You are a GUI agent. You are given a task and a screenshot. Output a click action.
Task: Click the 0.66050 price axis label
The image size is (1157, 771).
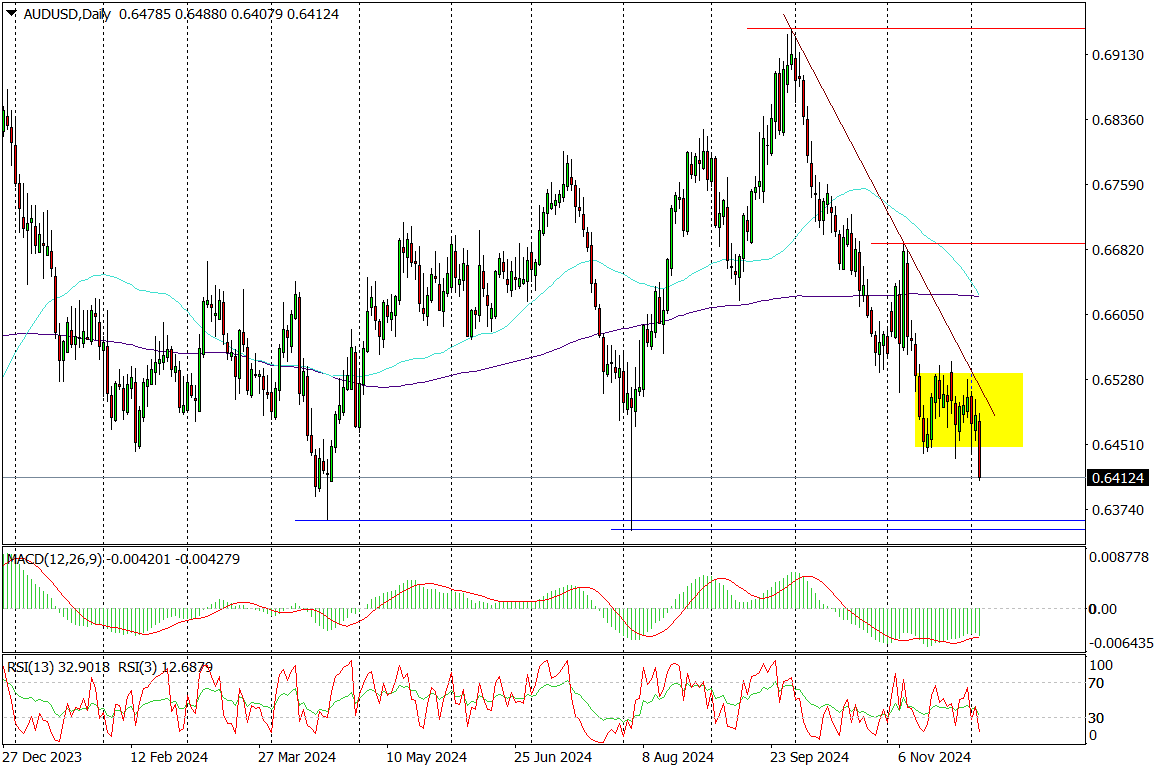1118,315
